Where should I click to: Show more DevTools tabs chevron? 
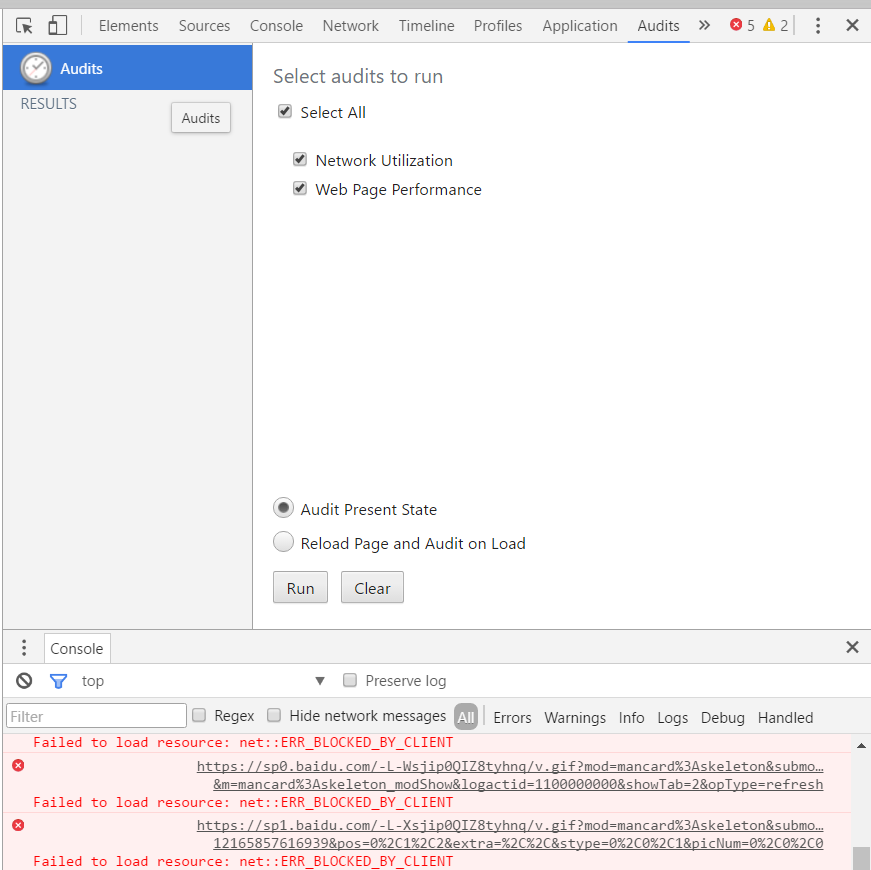click(x=704, y=25)
